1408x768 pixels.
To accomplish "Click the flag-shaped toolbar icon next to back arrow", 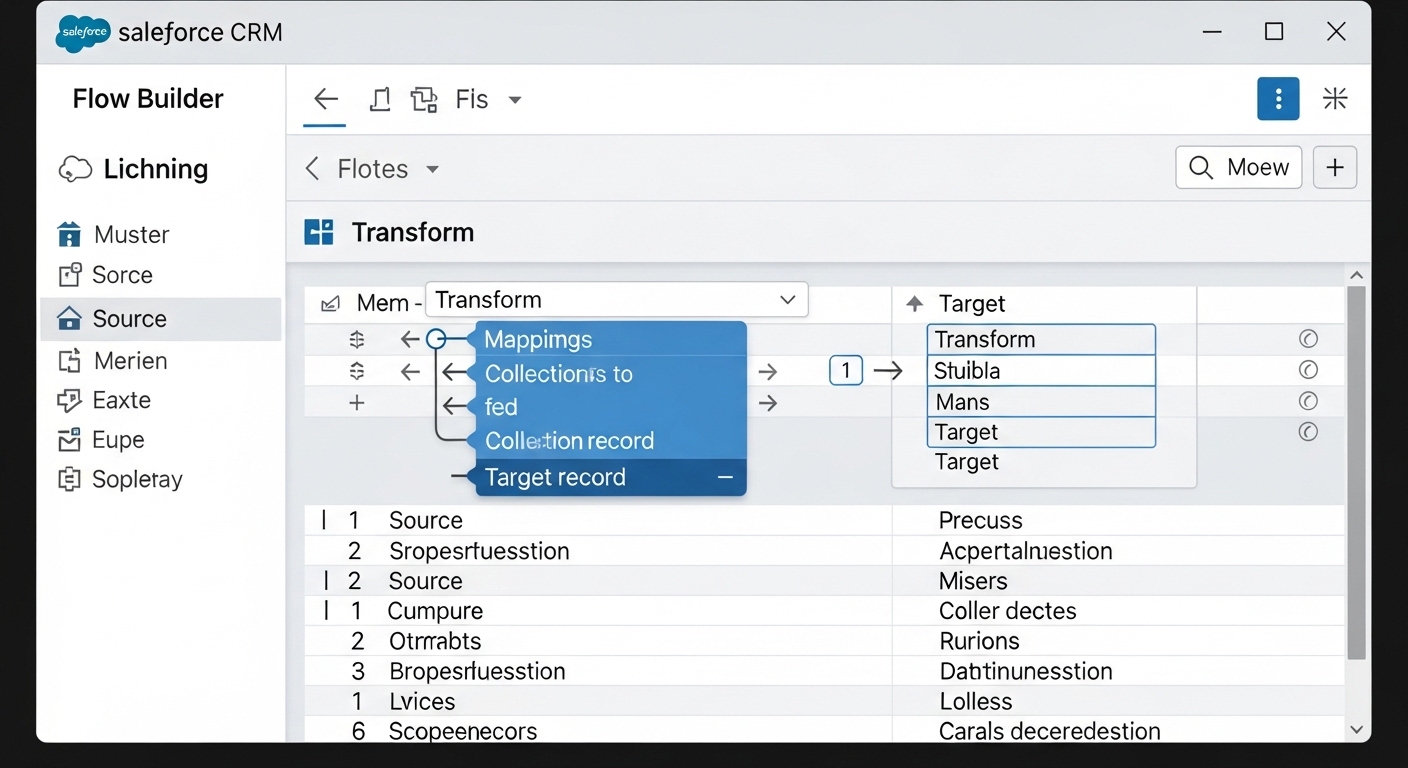I will click(x=380, y=98).
